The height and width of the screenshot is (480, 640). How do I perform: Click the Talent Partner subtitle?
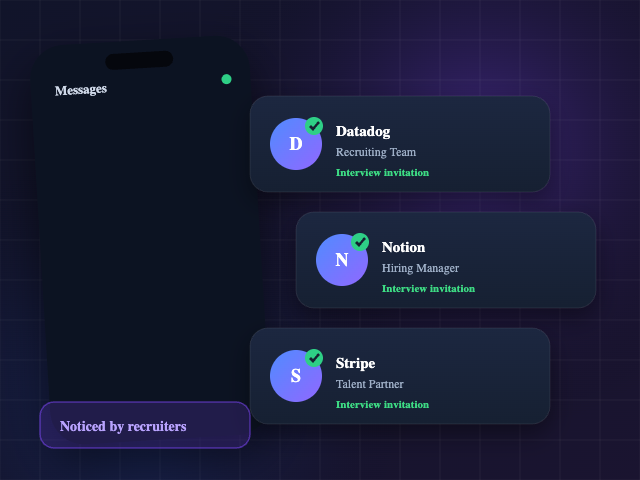(x=369, y=384)
